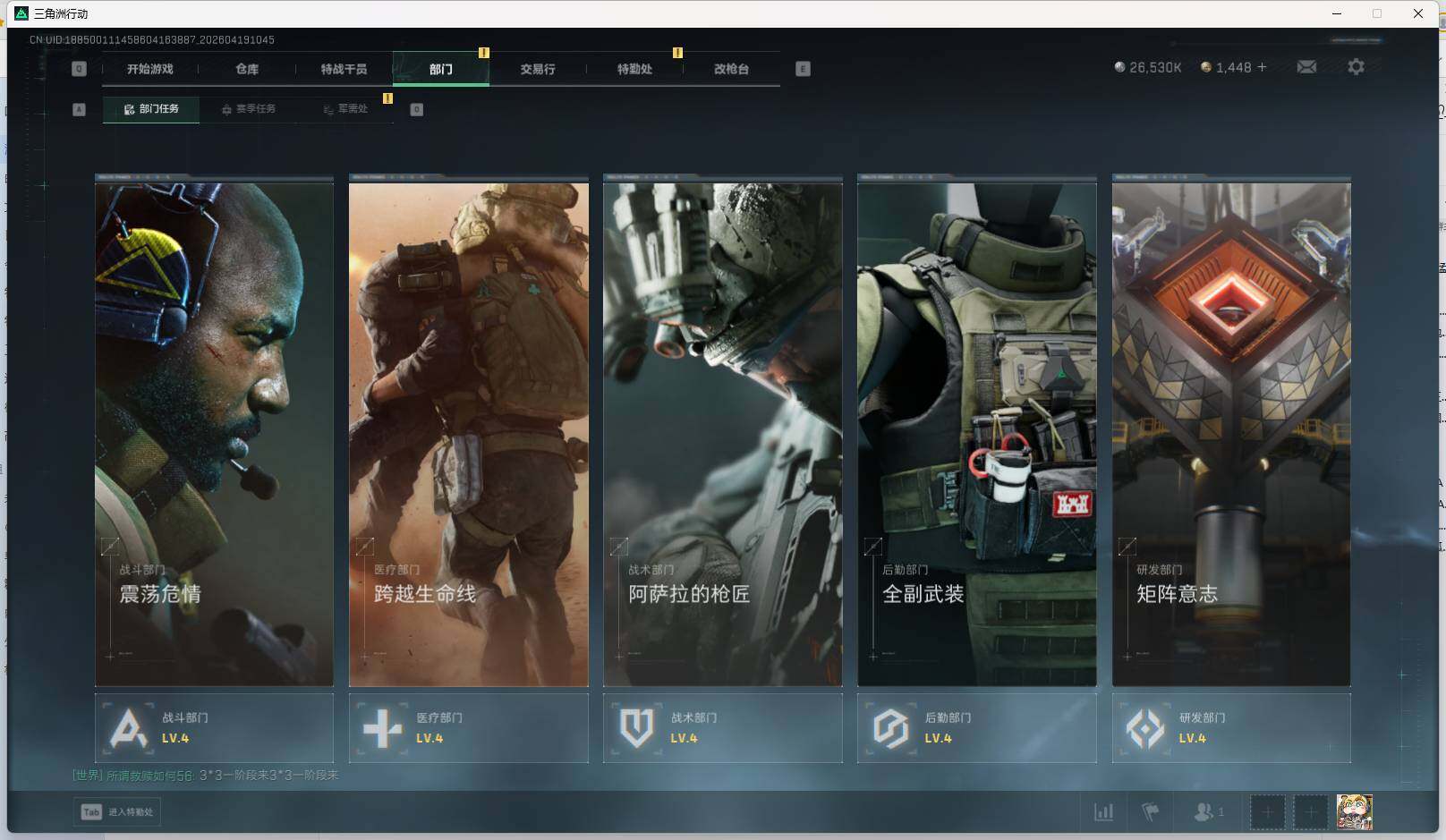
Task: Click the 1,448 currency coin icon
Action: pyautogui.click(x=1205, y=67)
